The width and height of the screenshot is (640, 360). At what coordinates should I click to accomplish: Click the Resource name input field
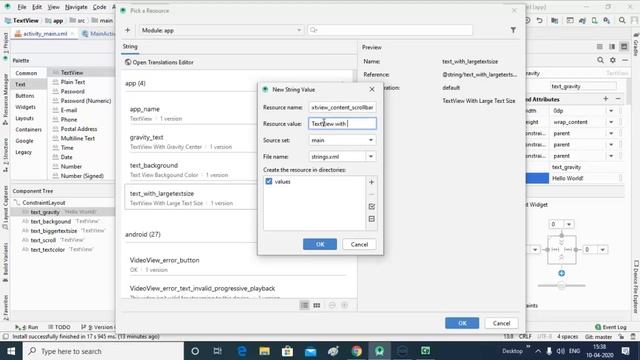pyautogui.click(x=342, y=107)
